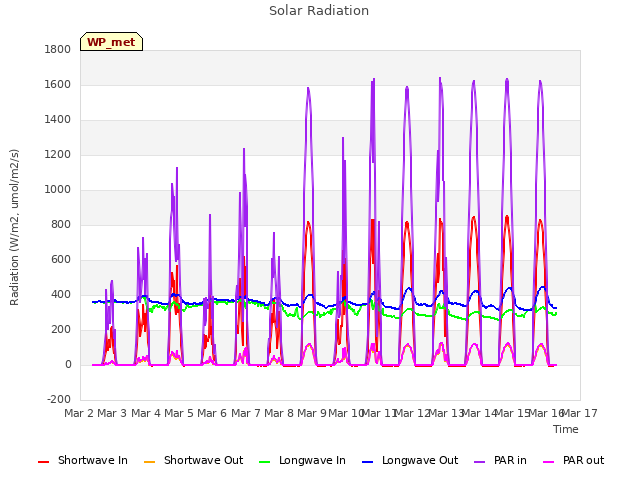Click the Mar 7 x-axis label
This screenshot has height=480, width=640.
pyautogui.click(x=246, y=413)
